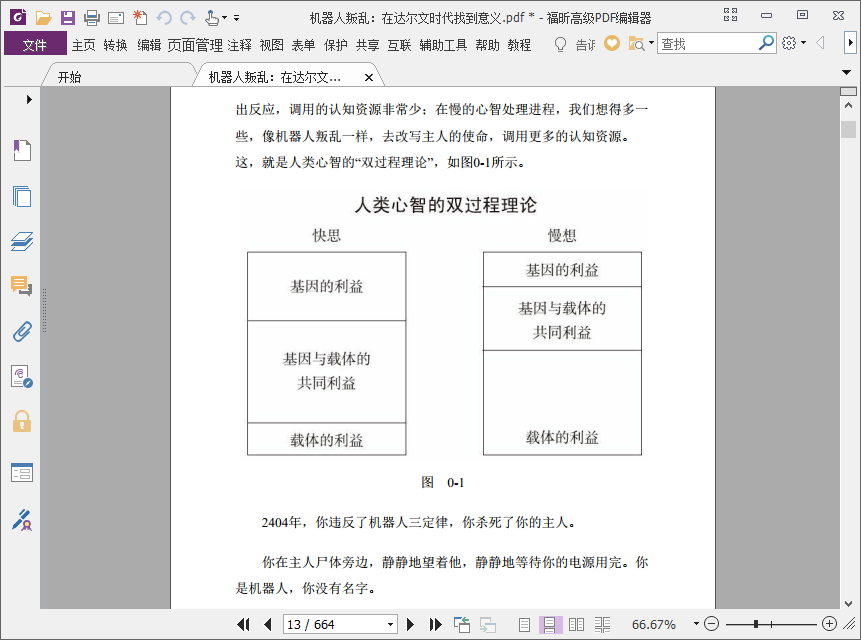Viewport: 861px width, 640px height.
Task: Open the document tab list dropdown
Action: [846, 72]
